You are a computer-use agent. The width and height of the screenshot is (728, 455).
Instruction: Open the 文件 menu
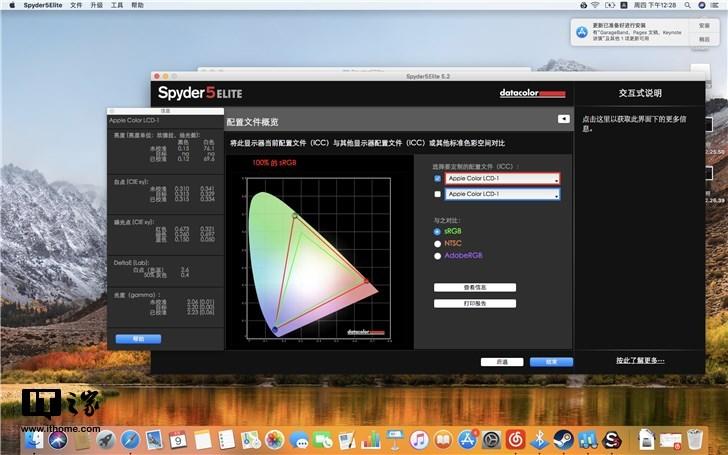pos(76,5)
